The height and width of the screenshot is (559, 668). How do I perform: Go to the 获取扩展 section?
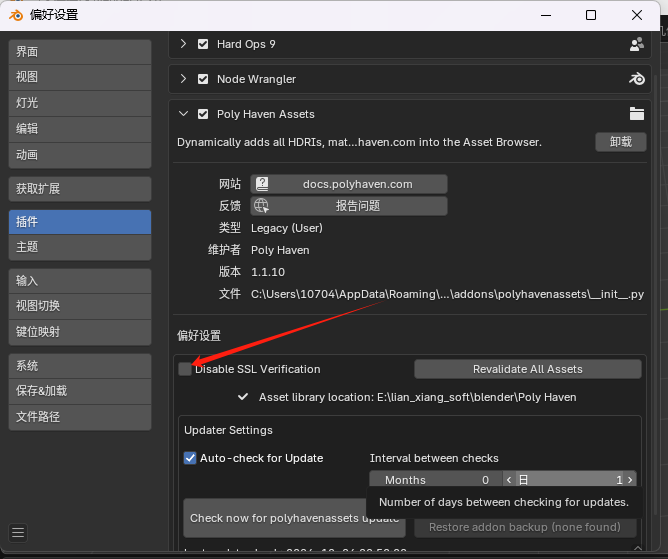(x=80, y=189)
